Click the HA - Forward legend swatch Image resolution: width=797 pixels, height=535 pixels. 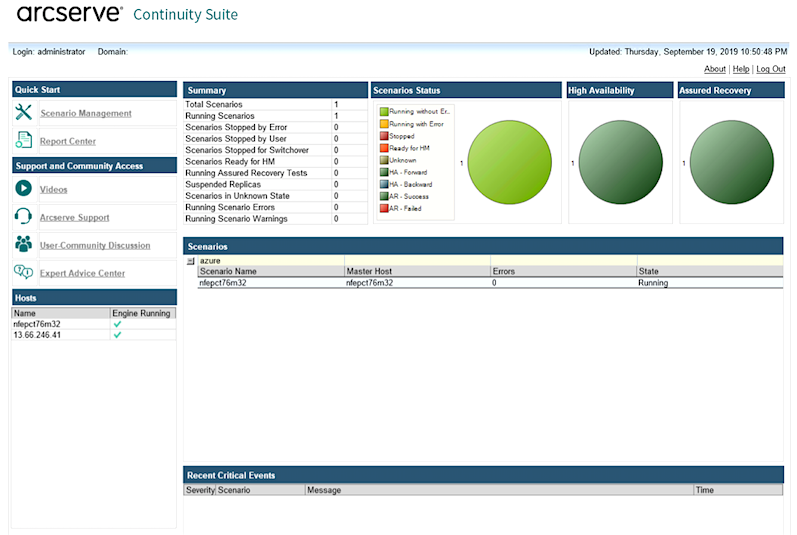pyautogui.click(x=384, y=172)
